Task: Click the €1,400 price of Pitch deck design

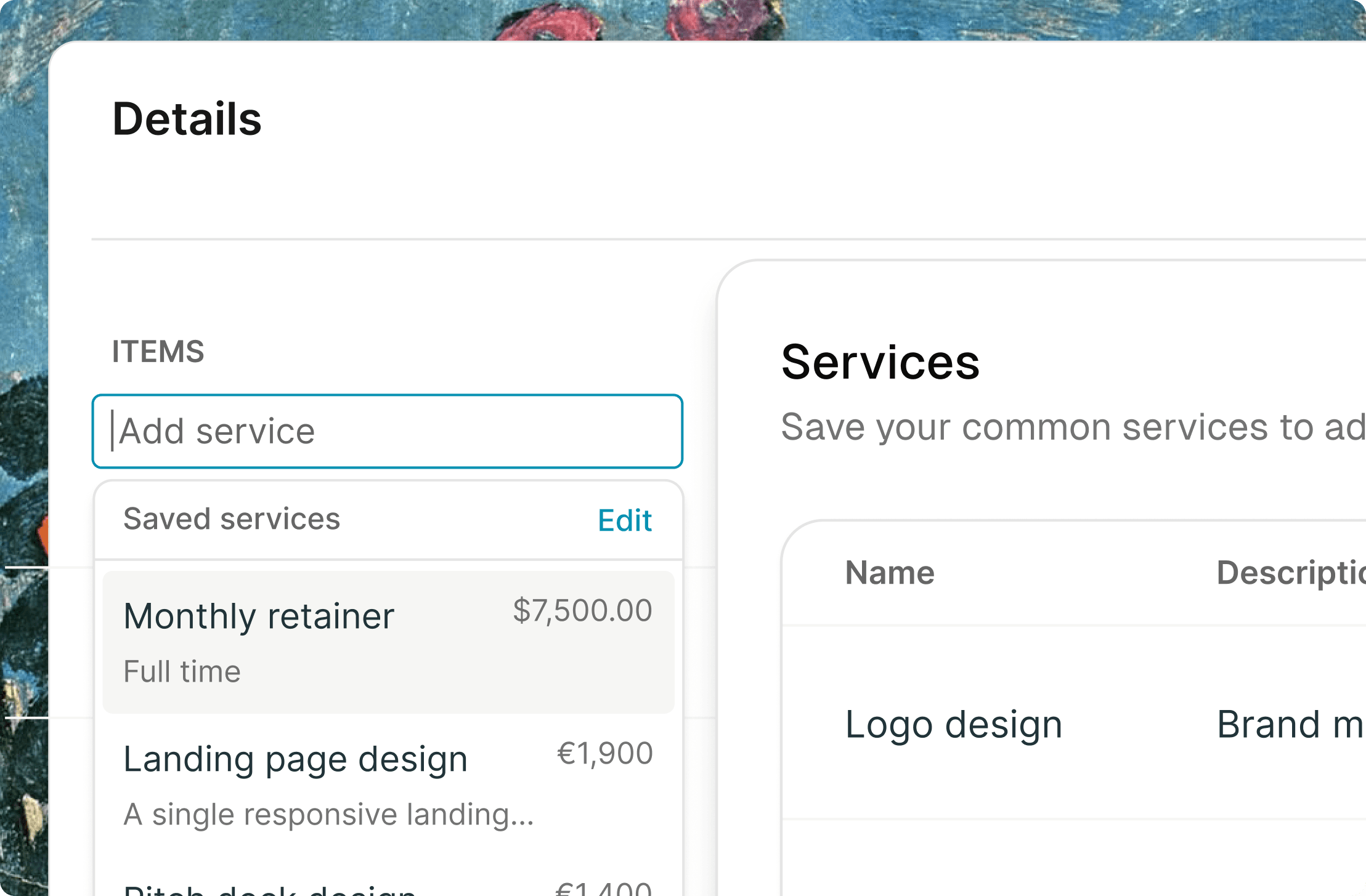Action: coord(603,889)
